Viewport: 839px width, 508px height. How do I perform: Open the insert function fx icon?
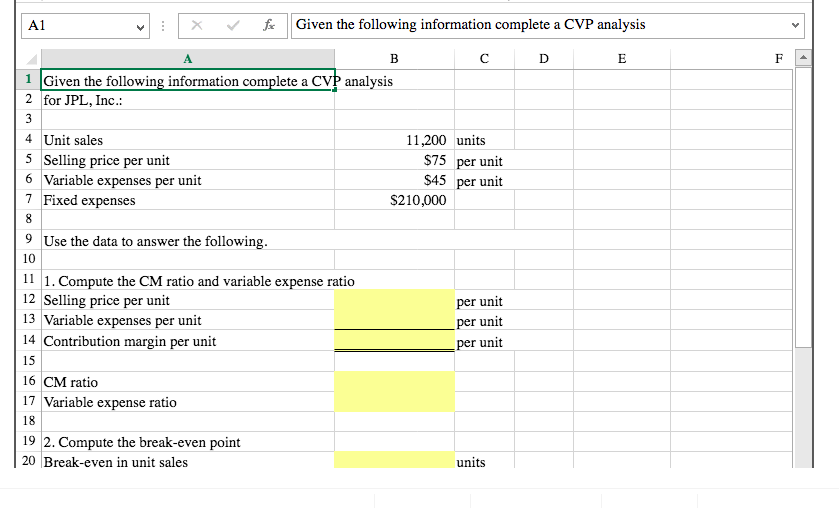269,25
